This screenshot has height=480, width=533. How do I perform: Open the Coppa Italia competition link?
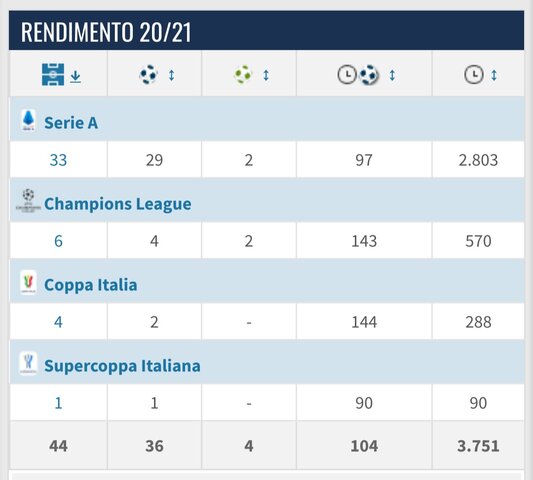click(x=91, y=285)
